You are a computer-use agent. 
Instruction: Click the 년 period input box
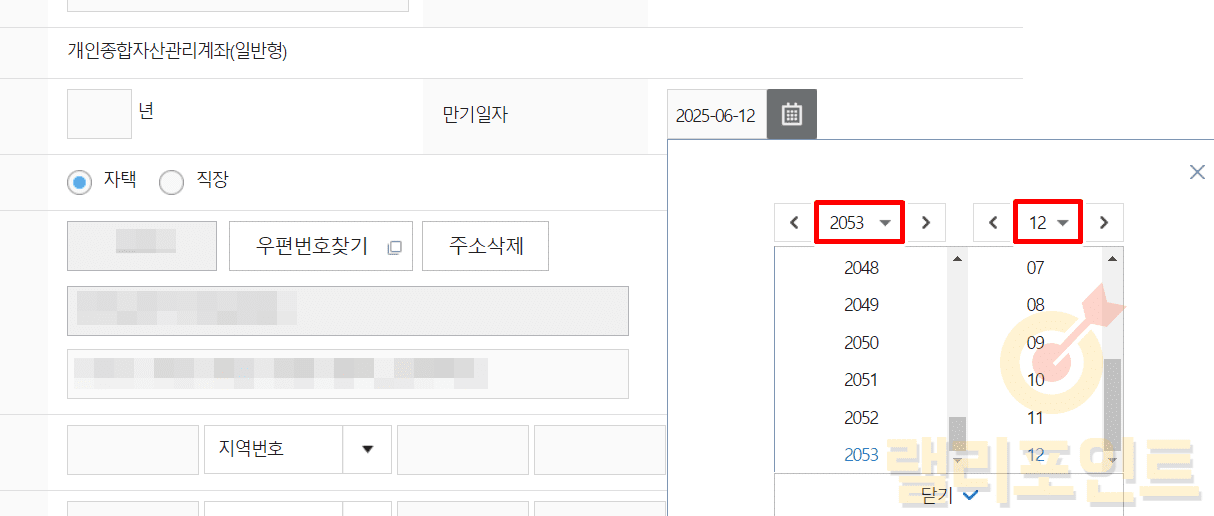click(99, 114)
